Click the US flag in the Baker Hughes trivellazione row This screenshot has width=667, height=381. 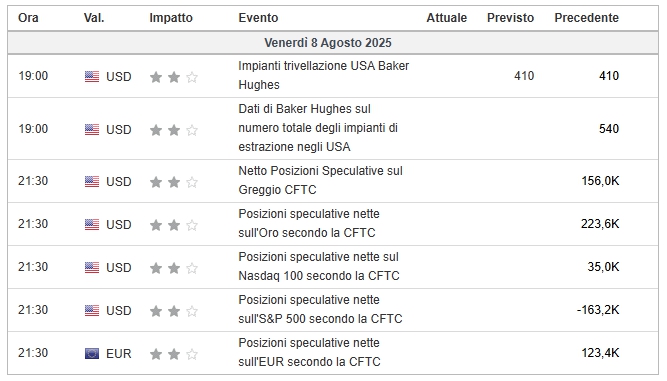coord(92,77)
